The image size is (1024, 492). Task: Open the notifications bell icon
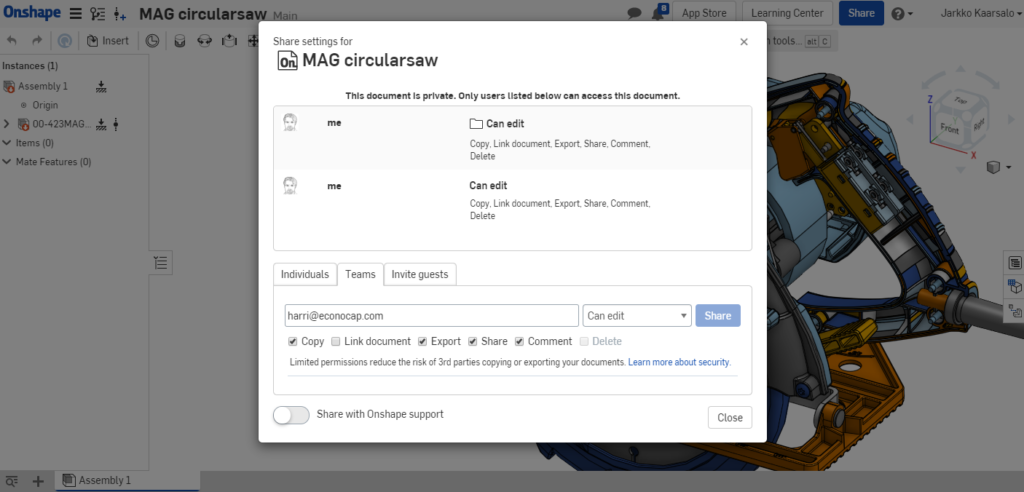[x=658, y=13]
